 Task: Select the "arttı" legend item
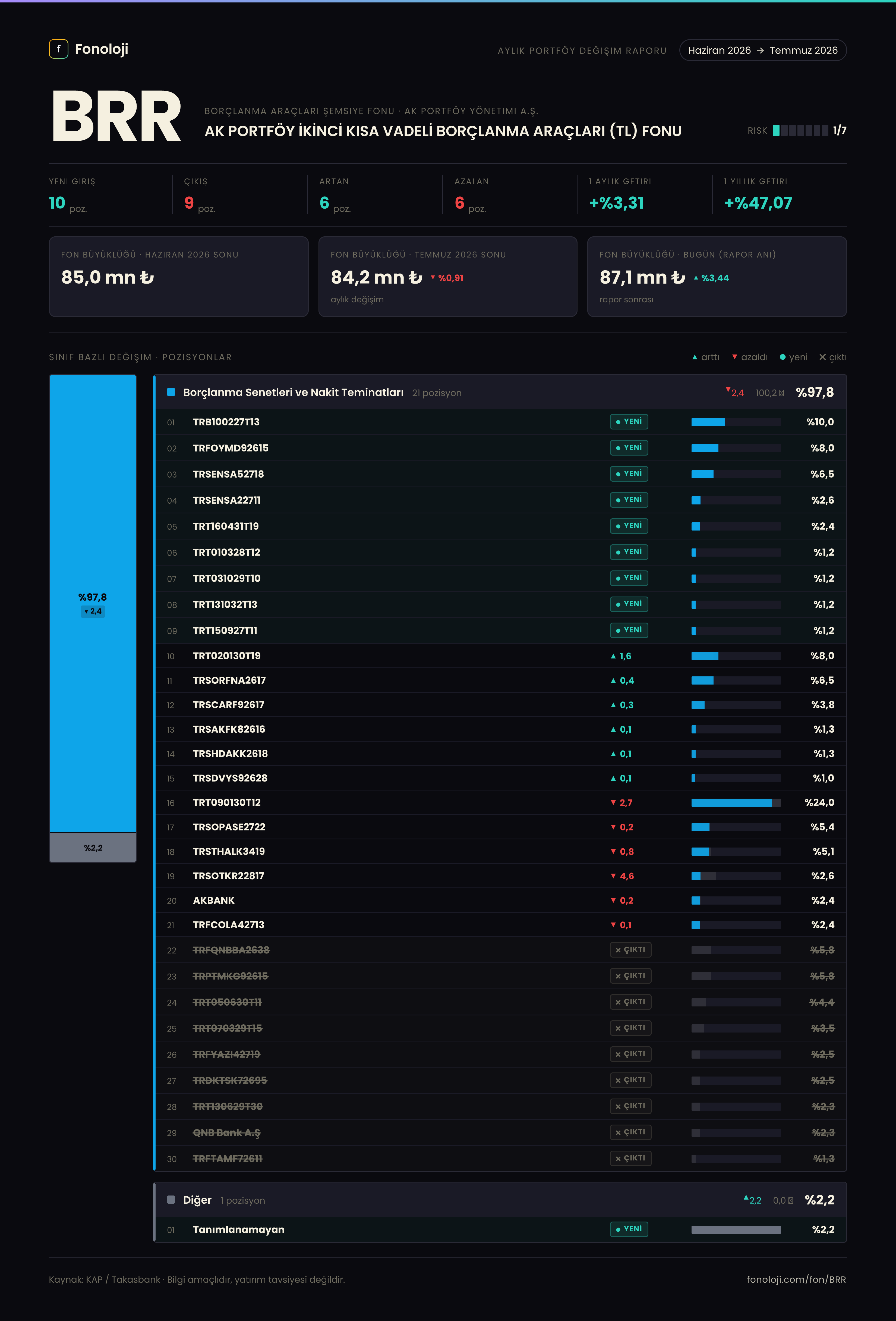pos(706,357)
